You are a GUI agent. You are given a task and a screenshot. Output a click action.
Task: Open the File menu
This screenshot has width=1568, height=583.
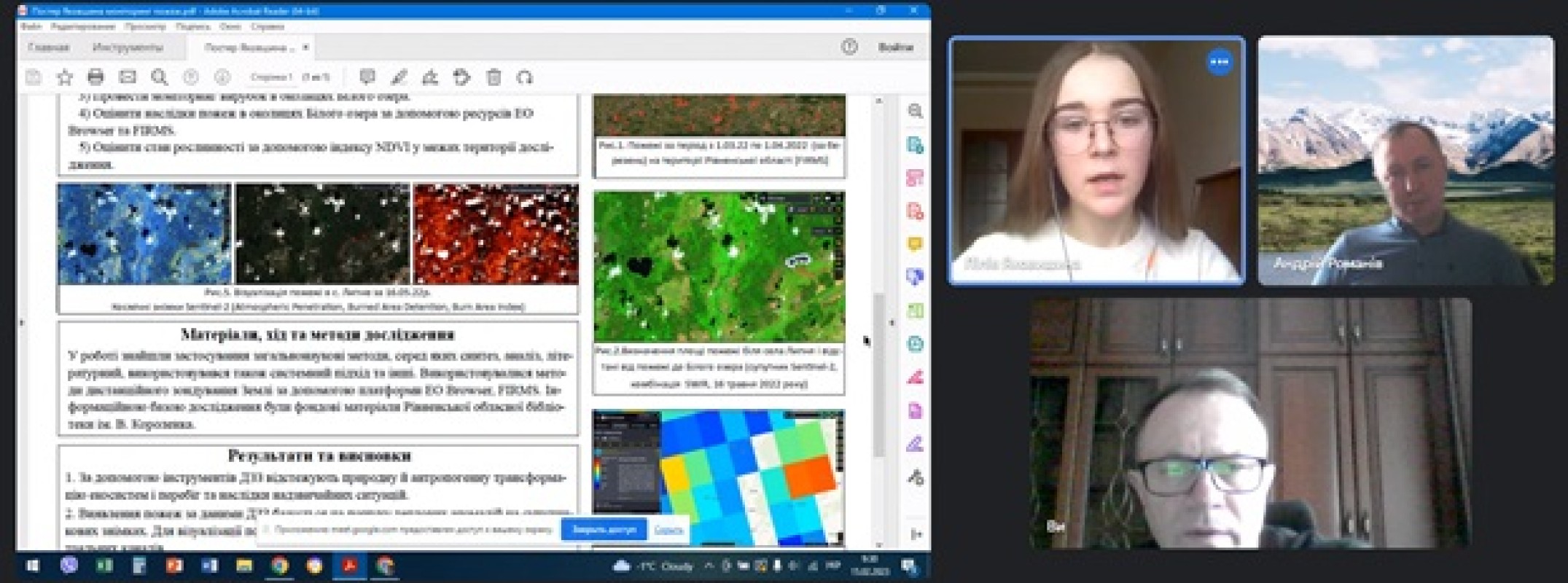click(31, 26)
